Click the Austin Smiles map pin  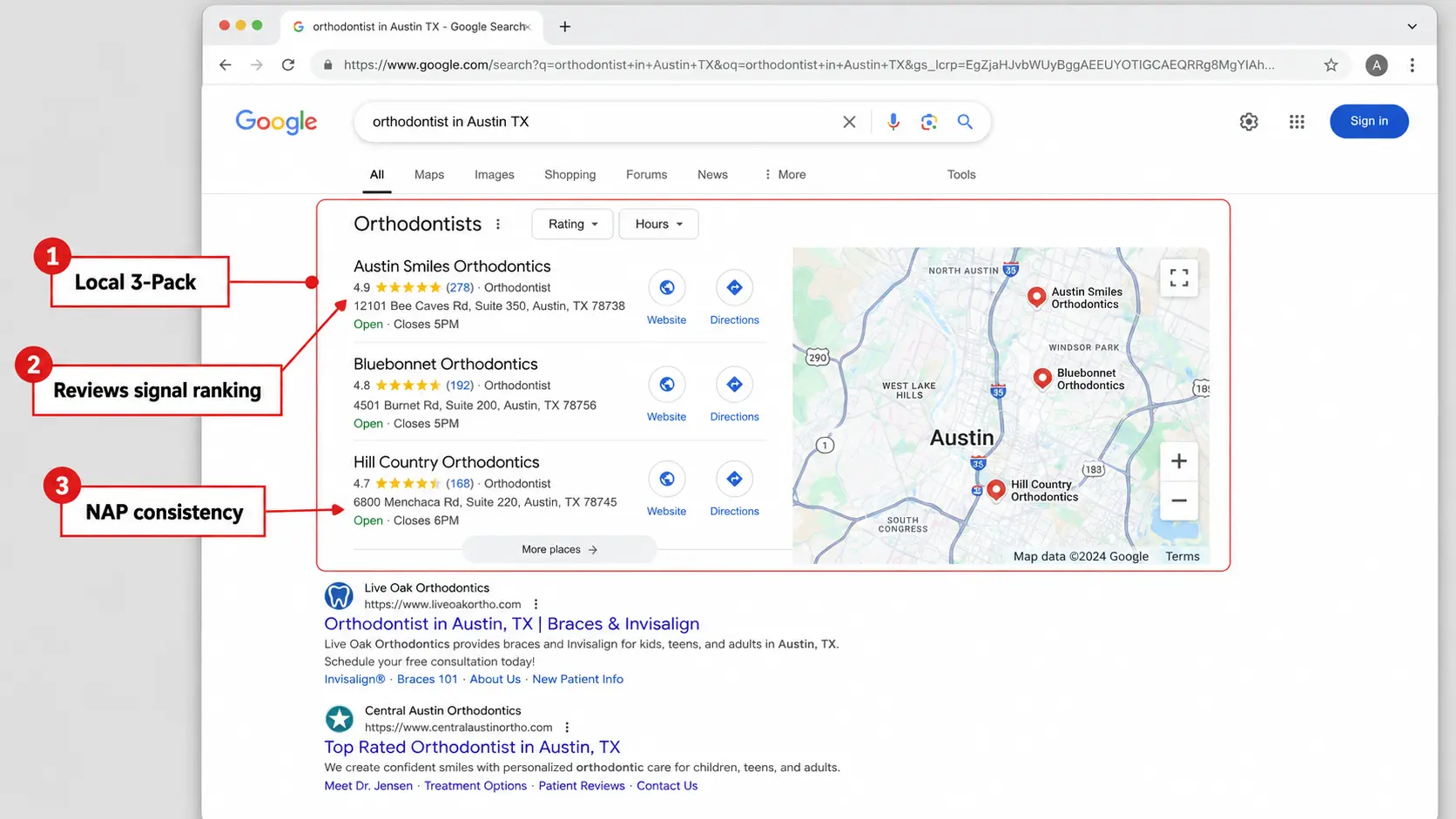pos(1036,297)
